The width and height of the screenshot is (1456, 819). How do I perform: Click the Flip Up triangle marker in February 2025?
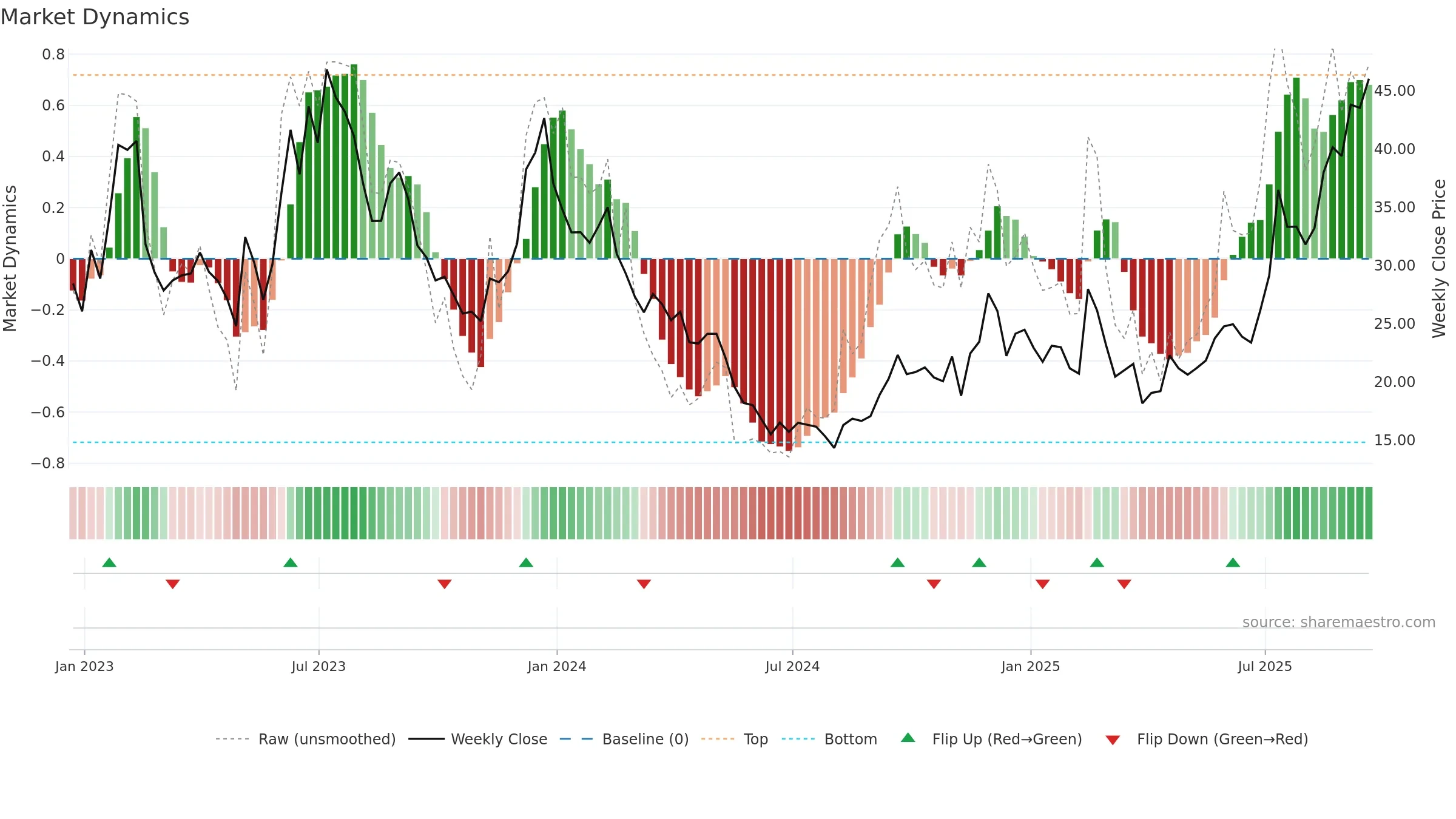1097,562
